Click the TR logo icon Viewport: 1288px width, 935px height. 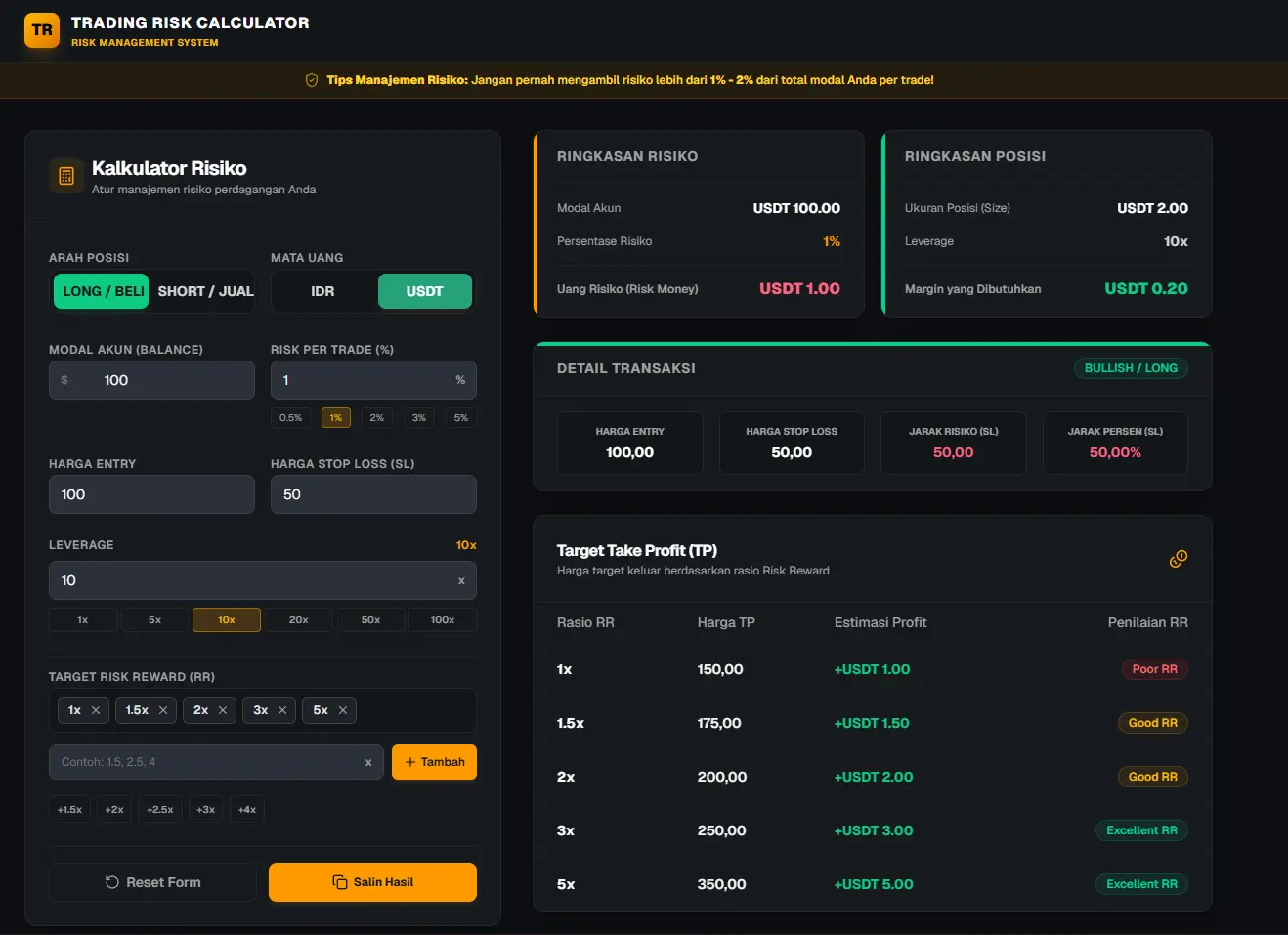42,30
